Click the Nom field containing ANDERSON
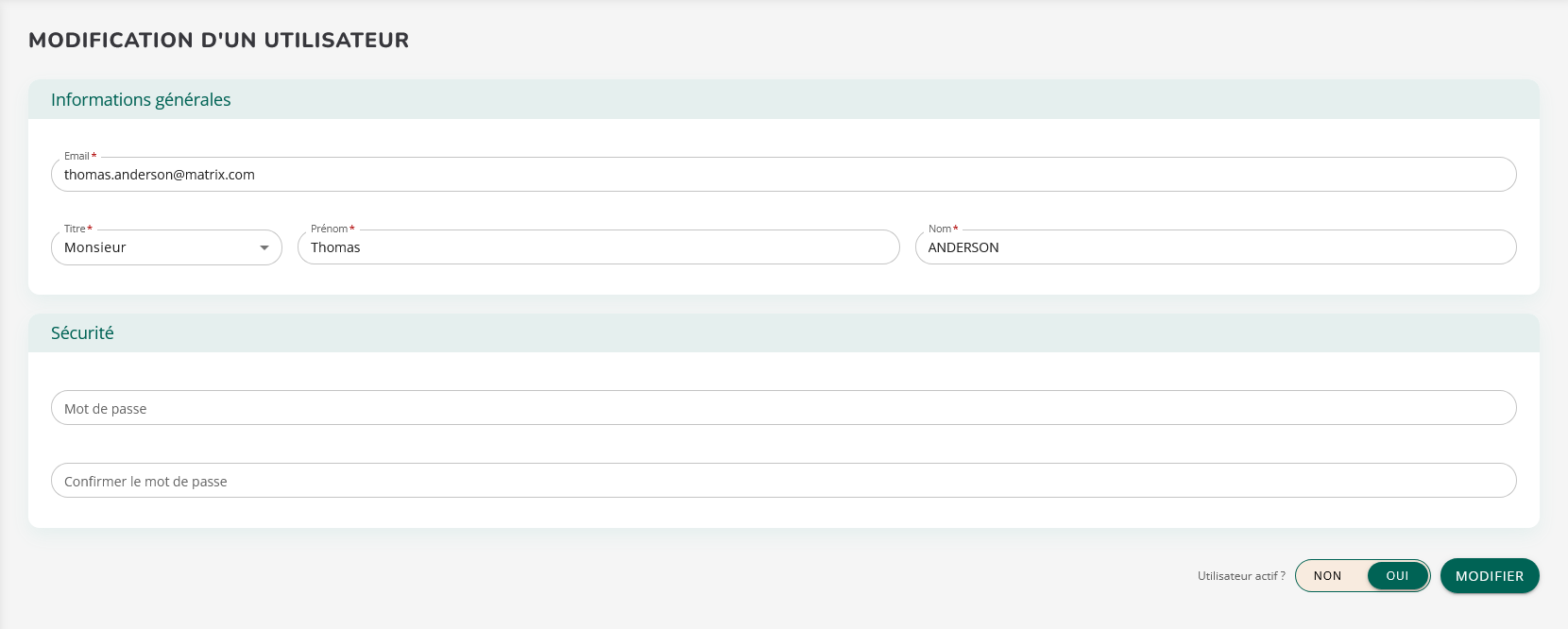The width and height of the screenshot is (1568, 629). [1215, 247]
